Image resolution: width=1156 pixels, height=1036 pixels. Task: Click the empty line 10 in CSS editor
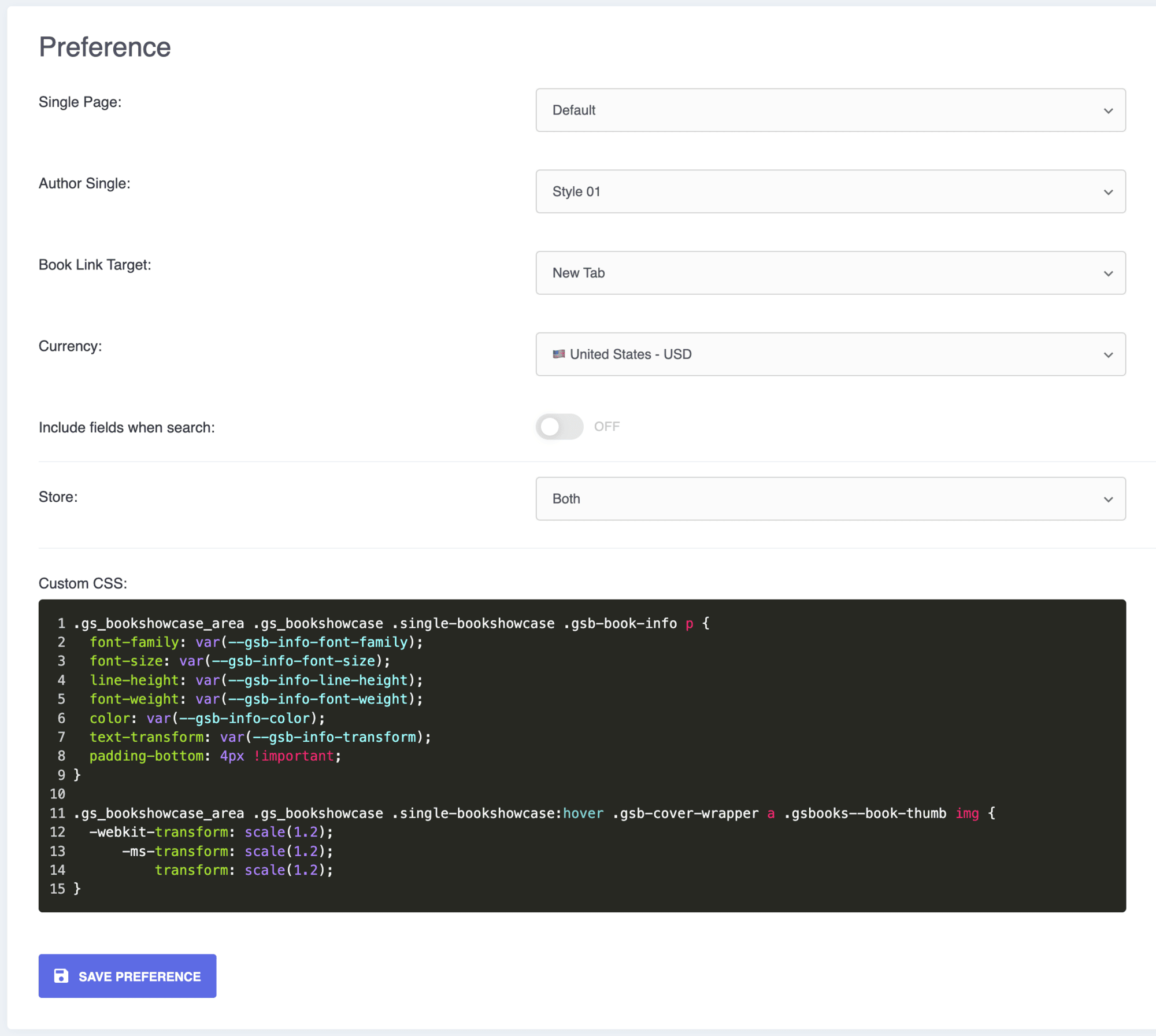click(347, 794)
